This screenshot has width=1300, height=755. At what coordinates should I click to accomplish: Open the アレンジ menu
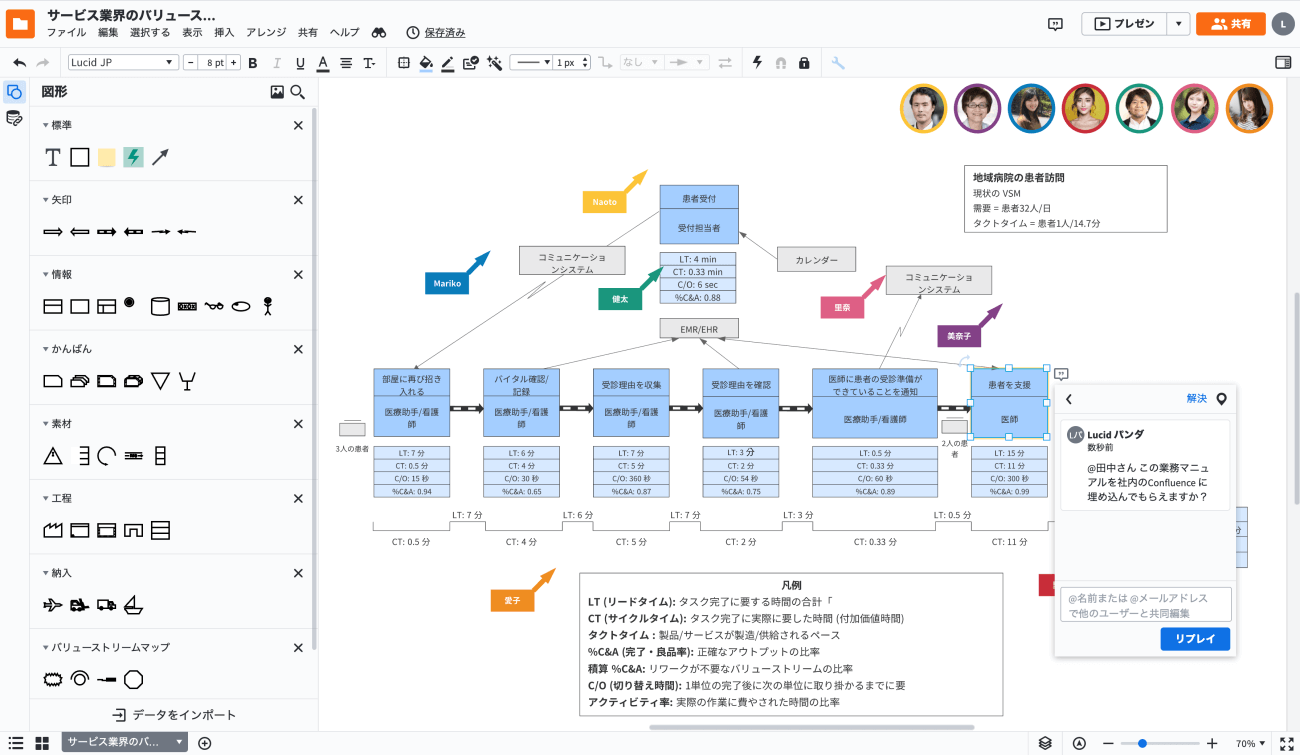tap(265, 32)
